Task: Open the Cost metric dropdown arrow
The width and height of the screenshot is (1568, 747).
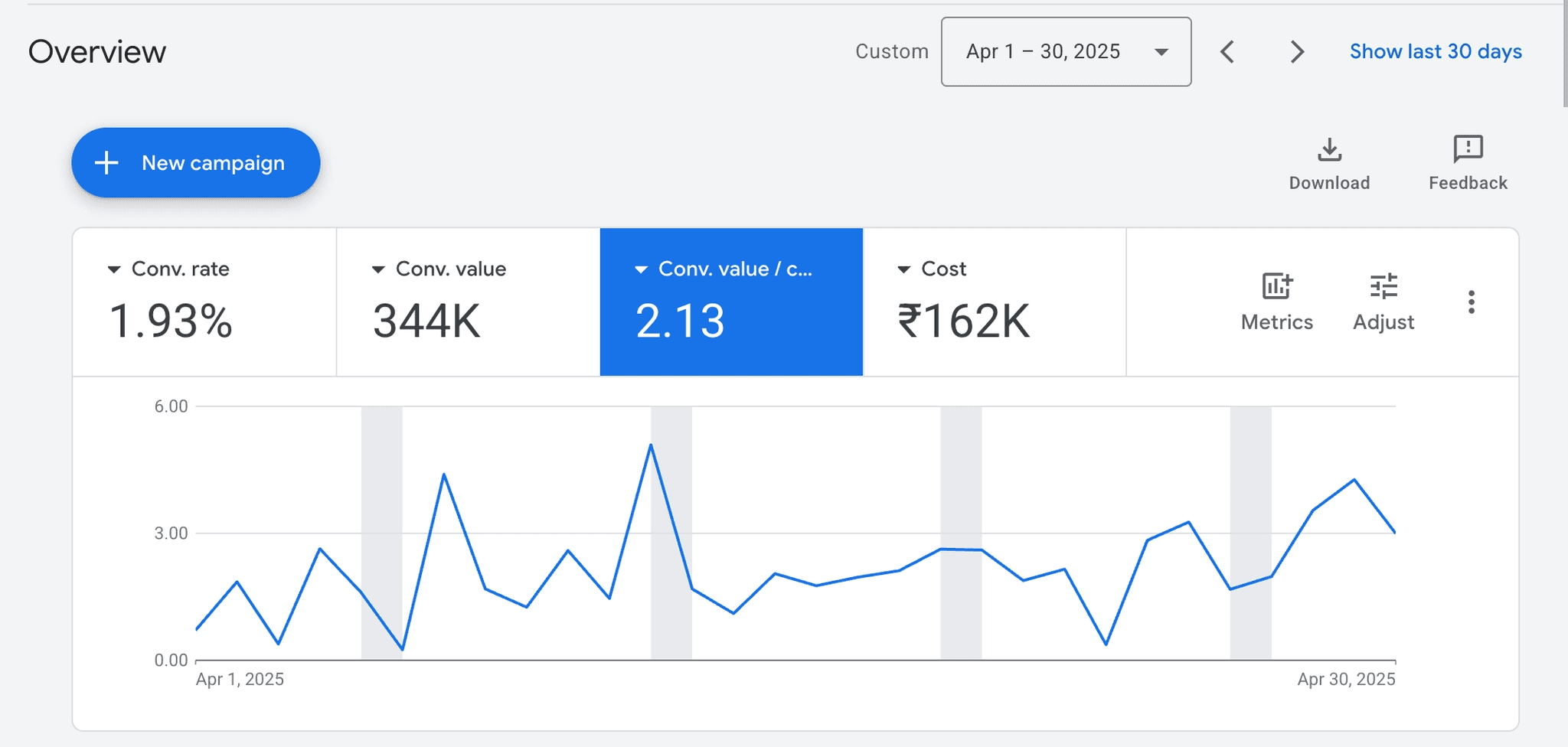Action: 904,269
